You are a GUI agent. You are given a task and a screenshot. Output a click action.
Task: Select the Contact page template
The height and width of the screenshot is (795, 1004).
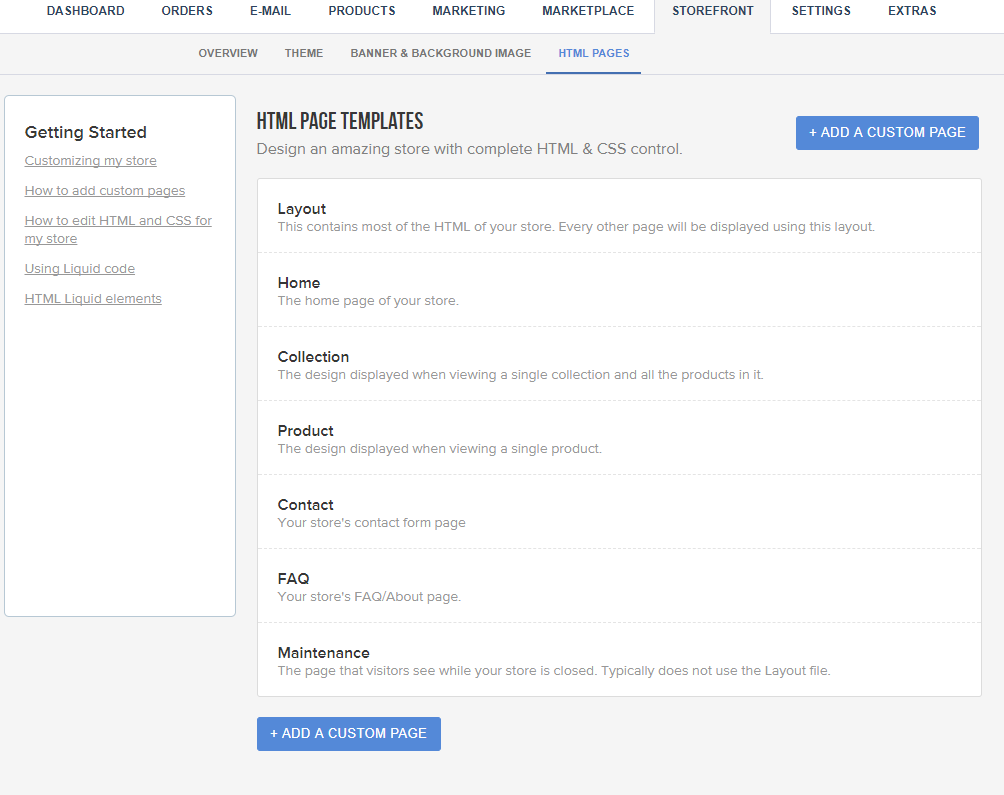(619, 512)
